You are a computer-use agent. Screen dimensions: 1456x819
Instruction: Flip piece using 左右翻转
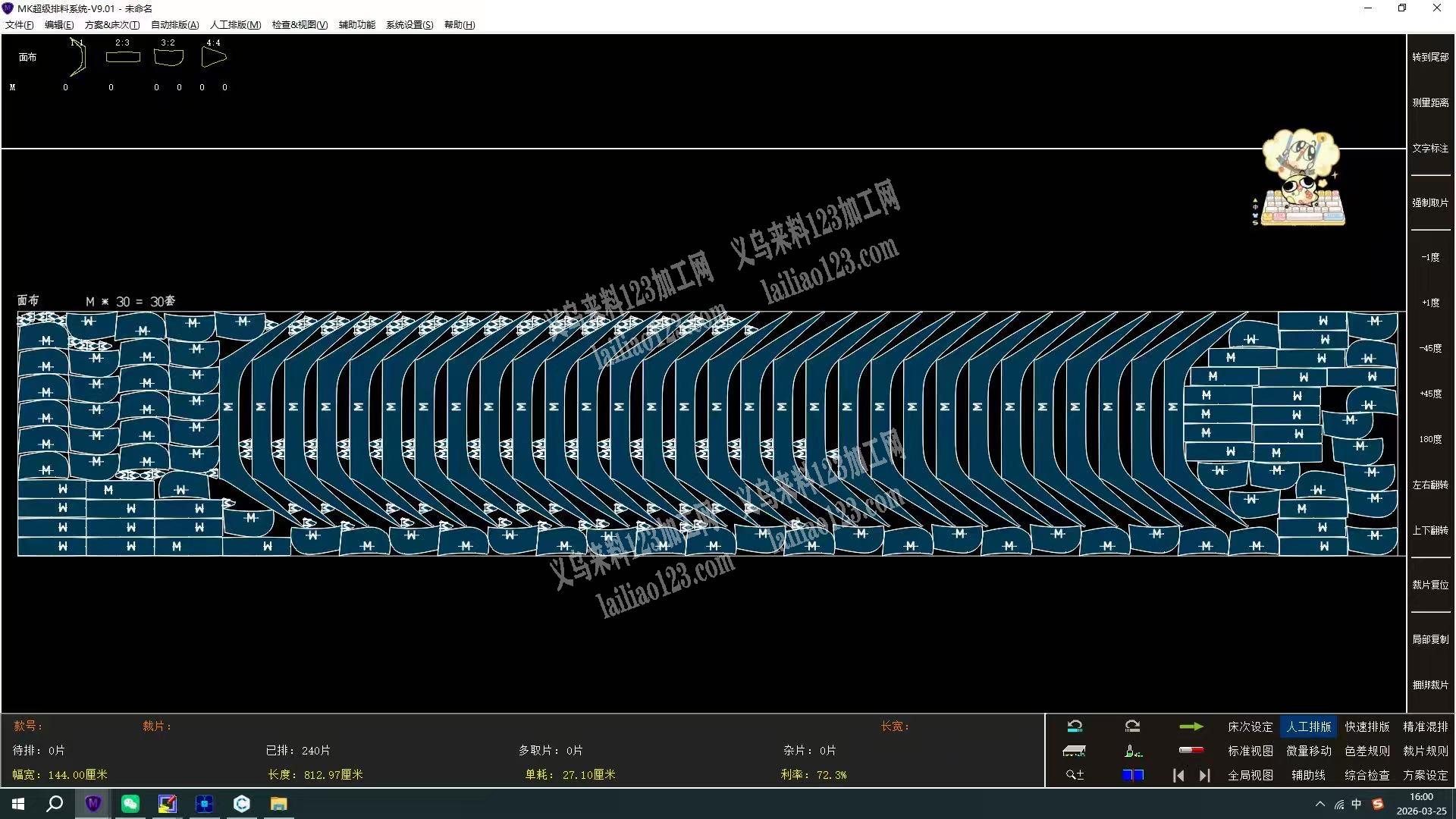tap(1430, 485)
